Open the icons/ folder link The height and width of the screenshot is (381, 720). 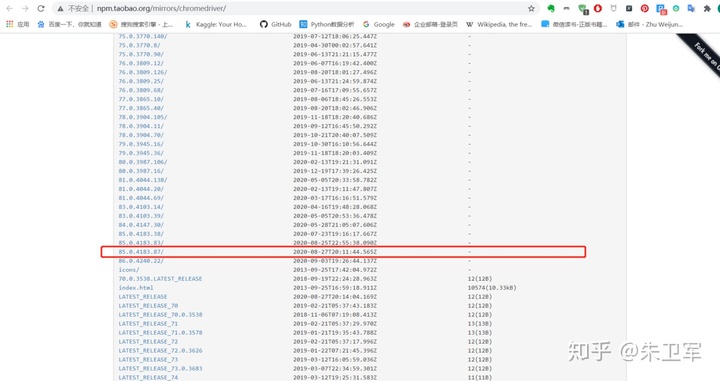pos(129,269)
